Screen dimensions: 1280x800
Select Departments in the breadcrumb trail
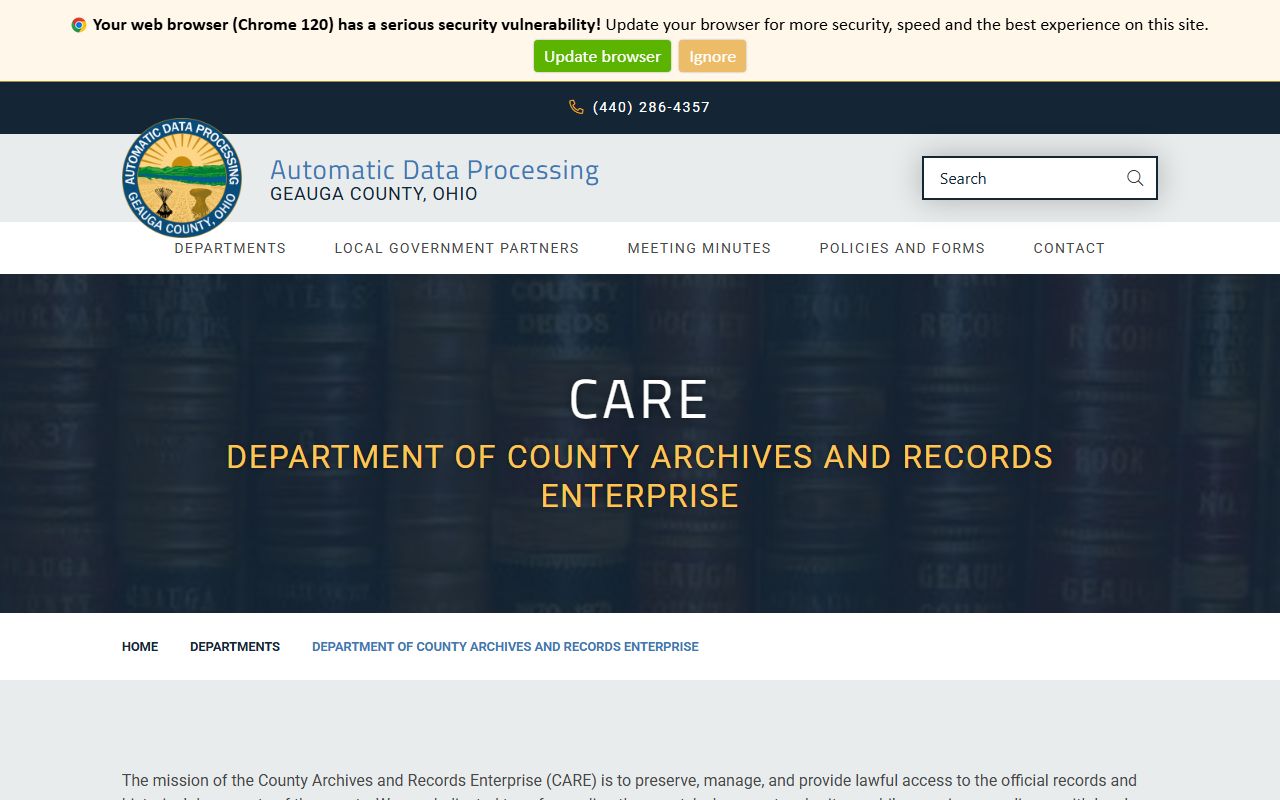click(235, 647)
